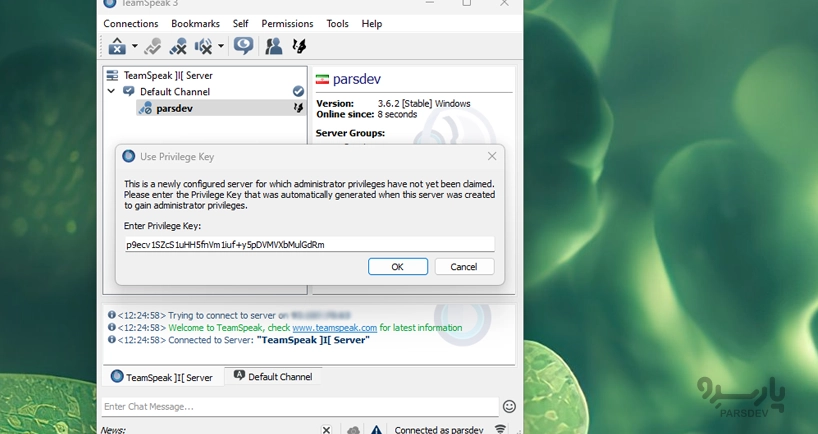Click the default channel checkmark badge
Image resolution: width=818 pixels, height=434 pixels.
point(298,92)
